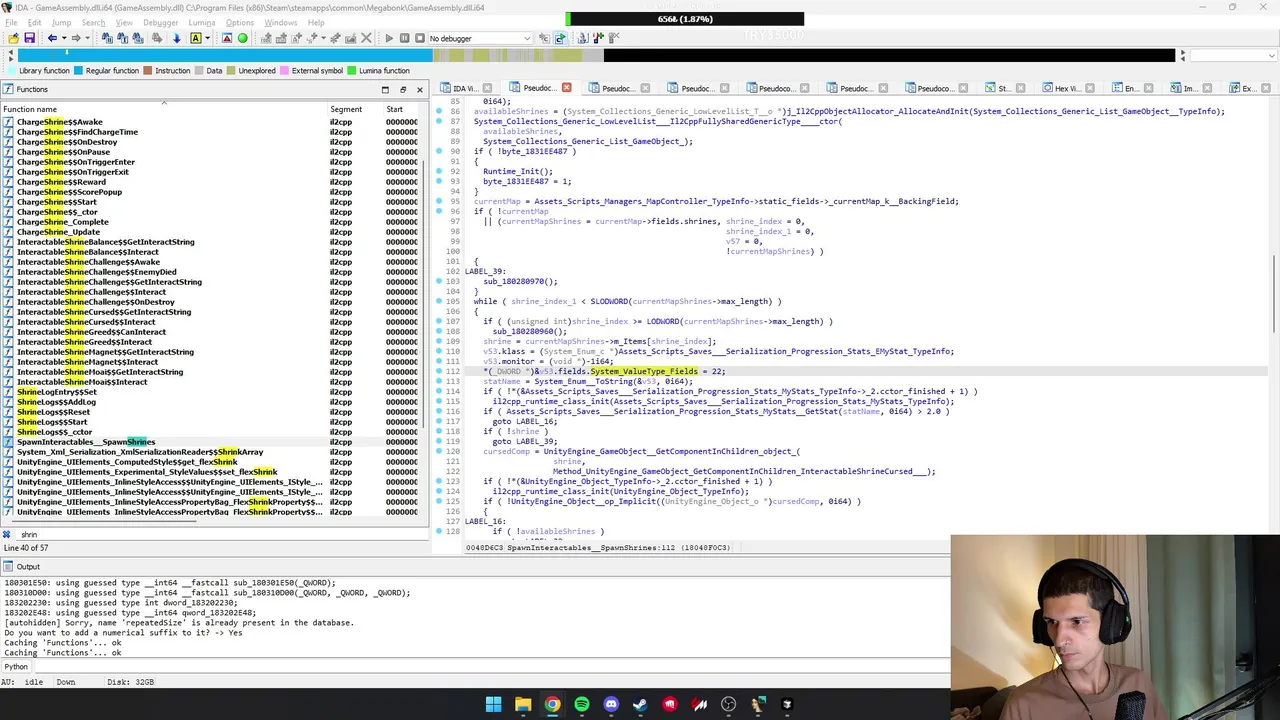Select function ChargeShrine$$OnTriggerEnter
This screenshot has width=1280, height=720.
[75, 162]
